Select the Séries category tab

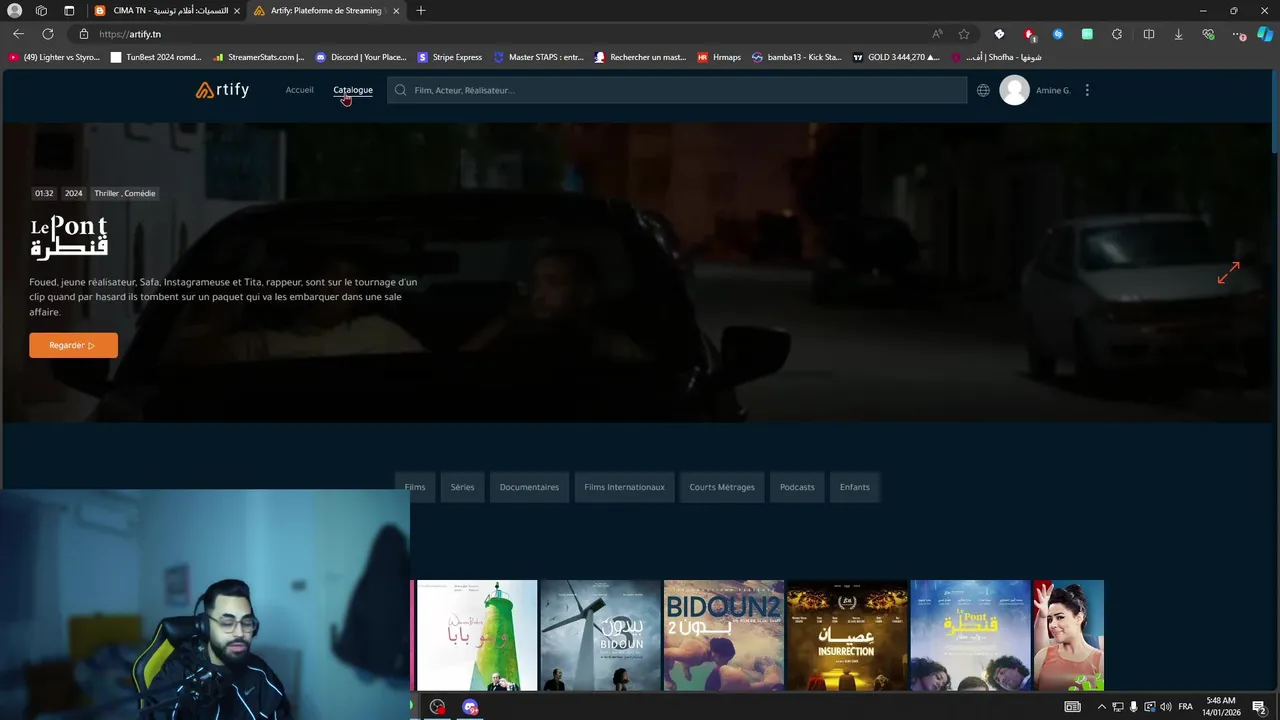462,487
